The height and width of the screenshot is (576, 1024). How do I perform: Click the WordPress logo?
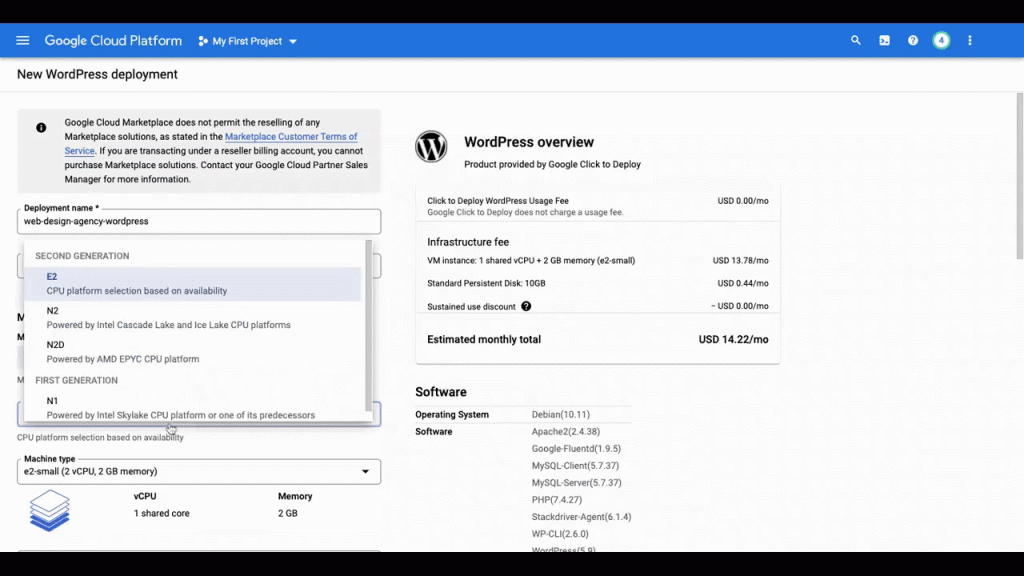click(431, 147)
